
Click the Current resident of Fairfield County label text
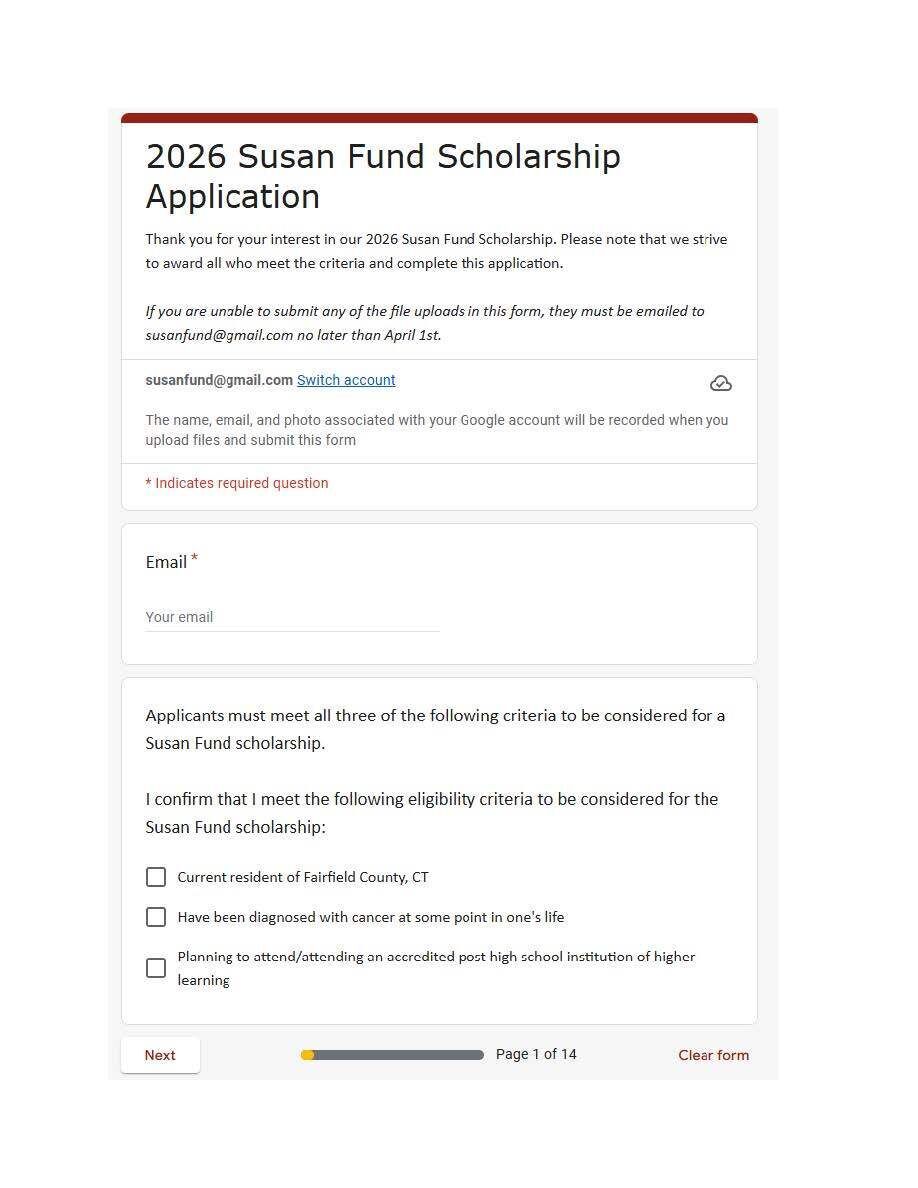click(303, 877)
